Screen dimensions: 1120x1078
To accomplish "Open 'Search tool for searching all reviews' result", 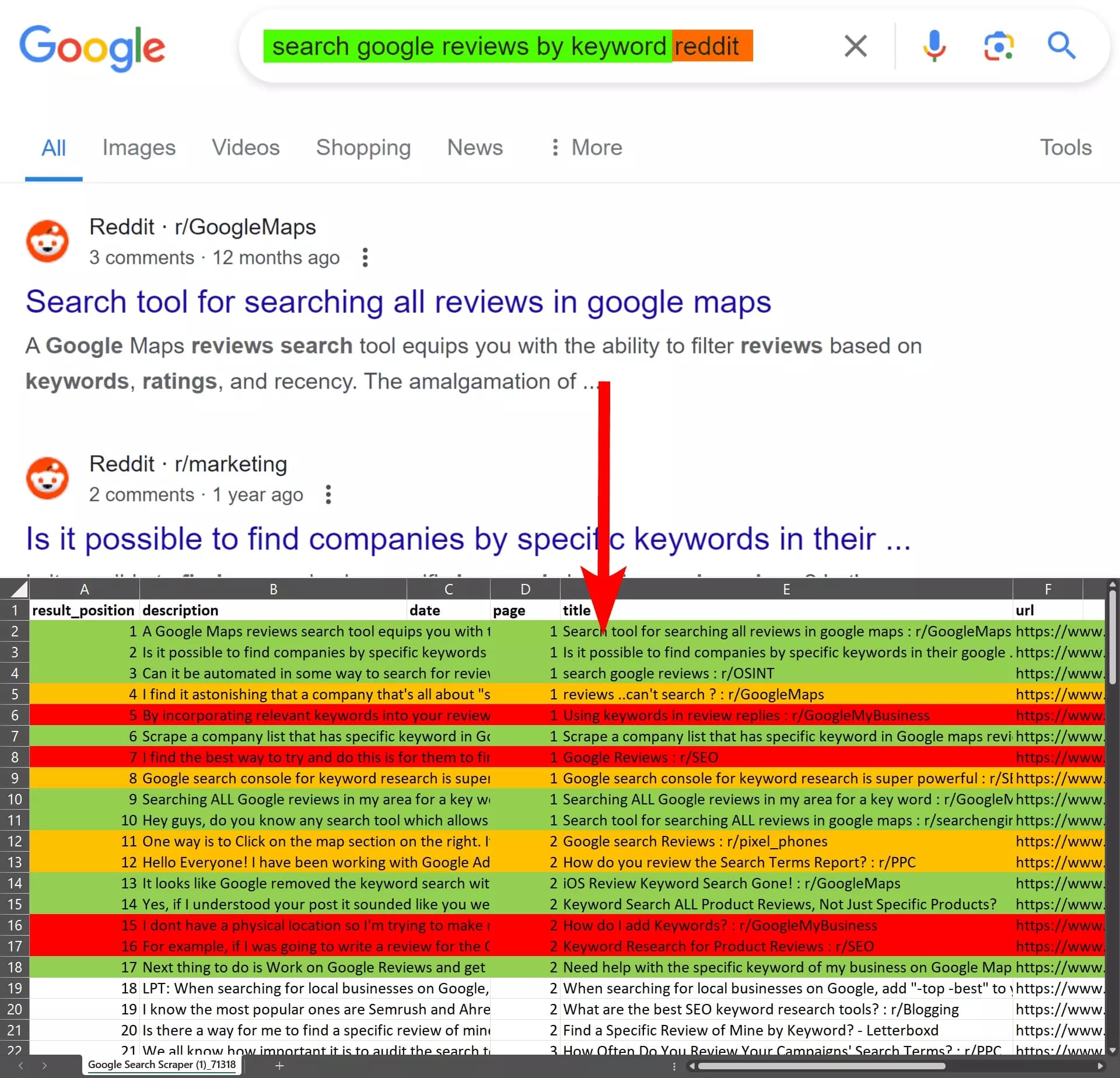I will click(x=398, y=302).
